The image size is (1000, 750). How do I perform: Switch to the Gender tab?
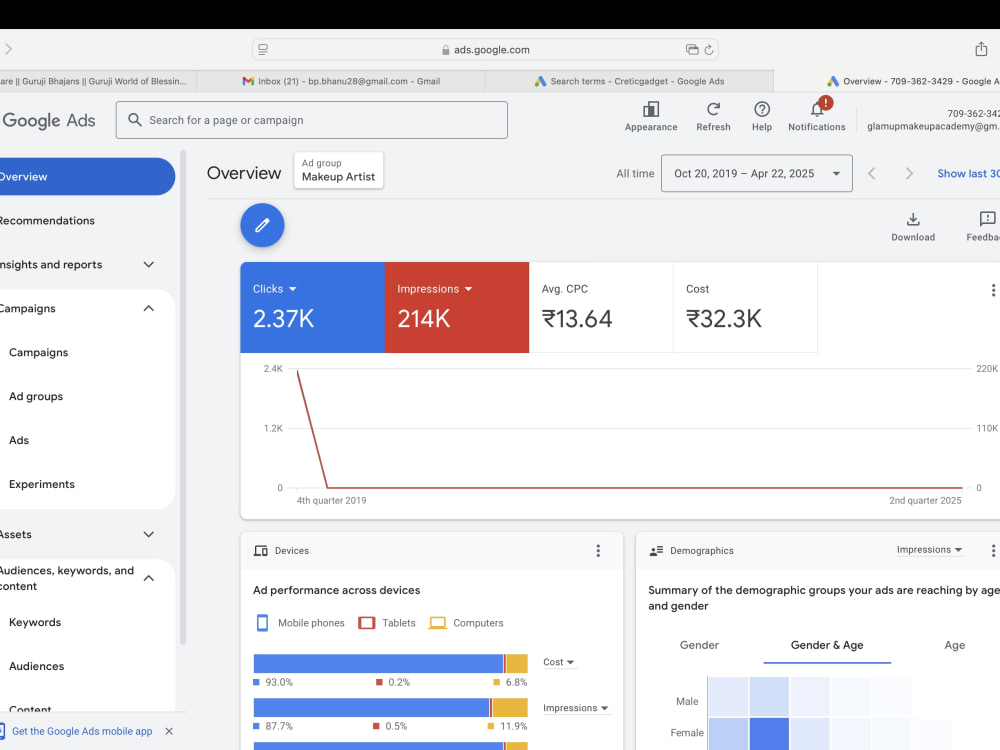click(x=699, y=645)
